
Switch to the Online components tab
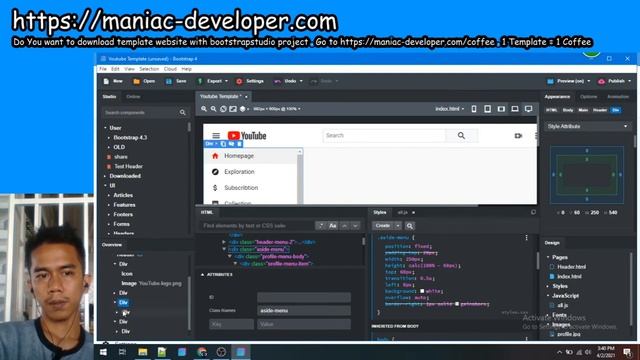133,97
